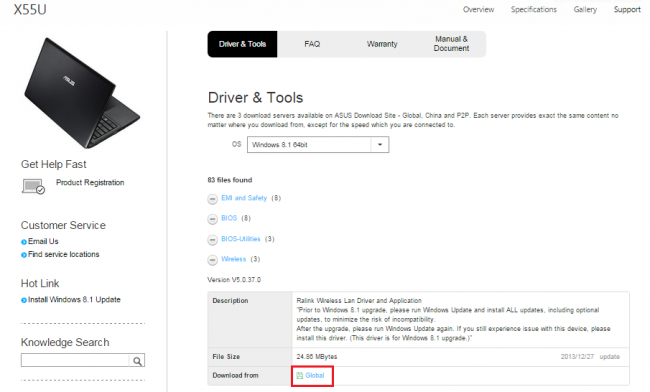650x392 pixels.
Task: Collapse the EMI and Safety section
Action: point(212,199)
